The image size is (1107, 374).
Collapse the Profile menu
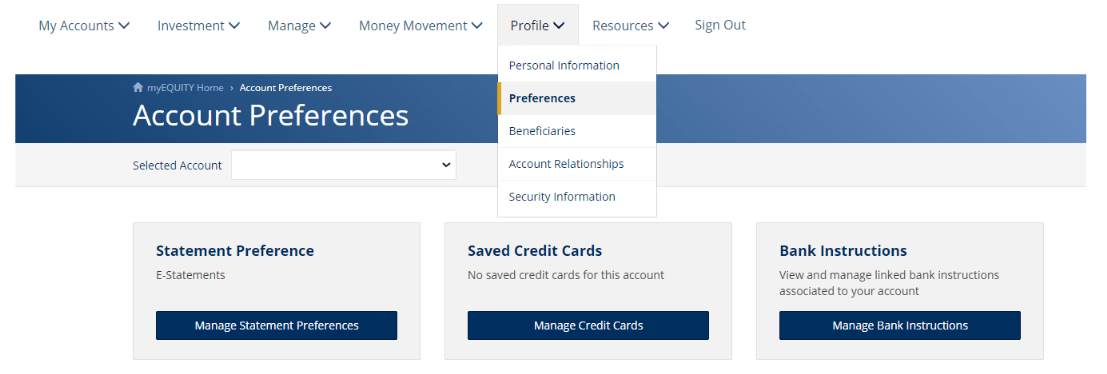[537, 25]
